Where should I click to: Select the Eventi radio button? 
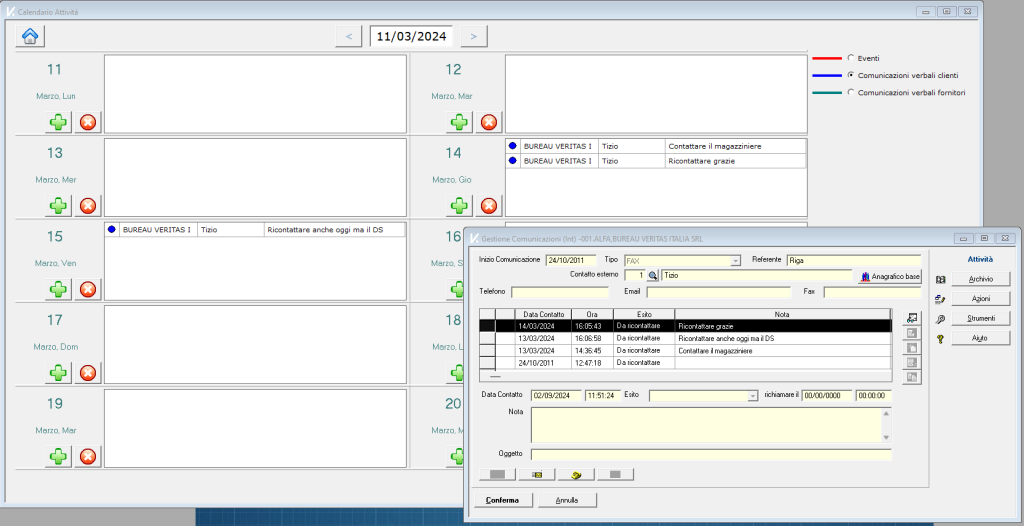[851, 58]
